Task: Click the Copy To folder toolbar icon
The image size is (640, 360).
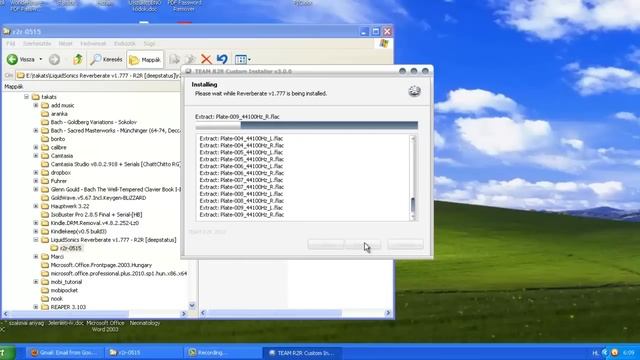Action: (x=190, y=60)
